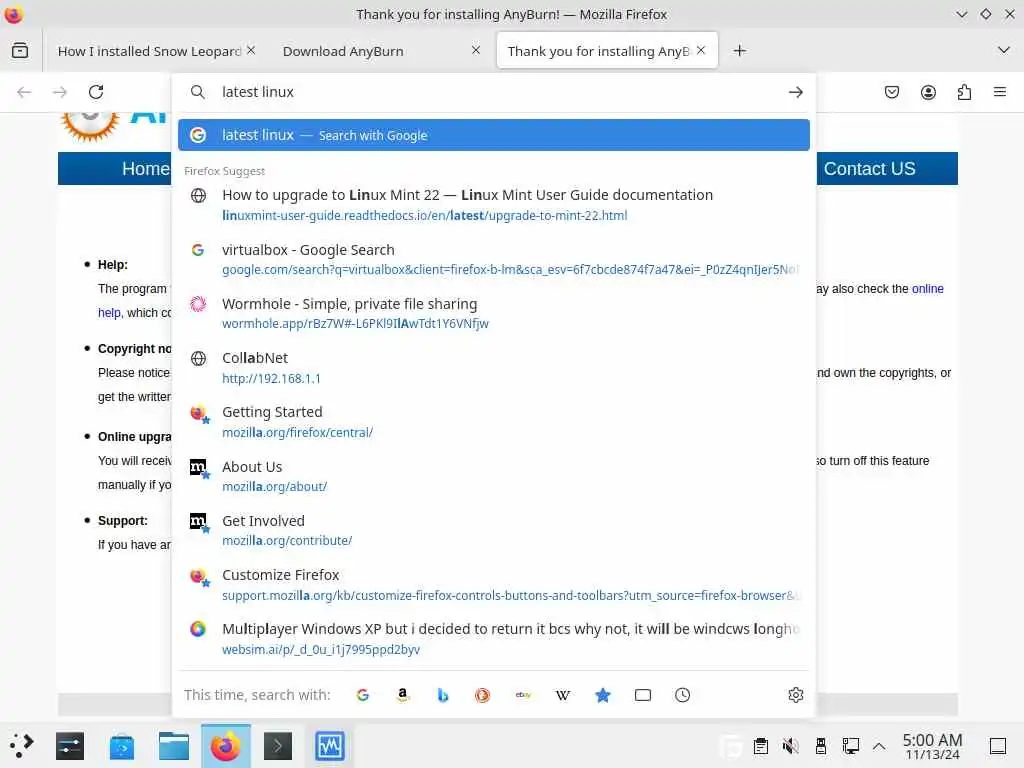Open the Konsole terminal taskbar icon
This screenshot has height=768, width=1024.
[x=278, y=745]
